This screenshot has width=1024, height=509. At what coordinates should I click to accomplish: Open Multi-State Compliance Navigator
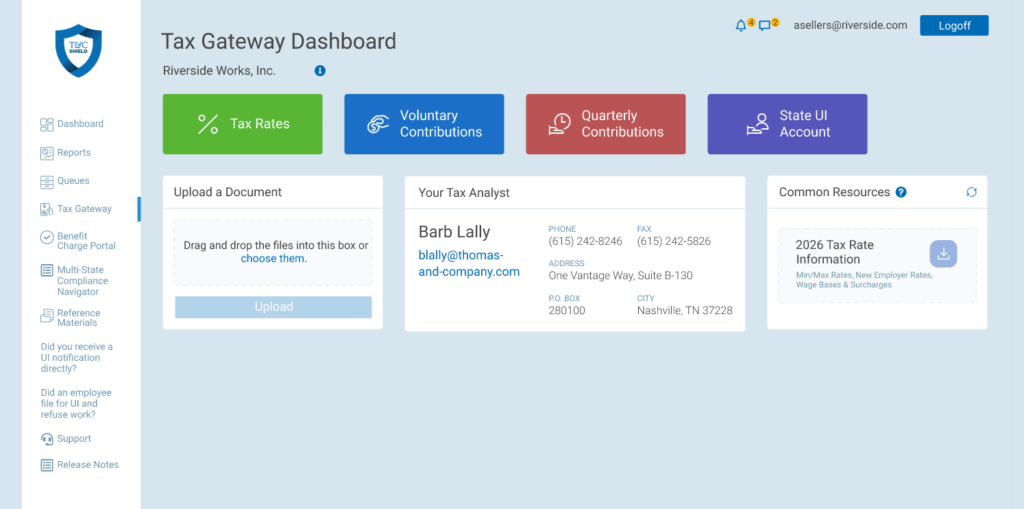click(x=82, y=281)
